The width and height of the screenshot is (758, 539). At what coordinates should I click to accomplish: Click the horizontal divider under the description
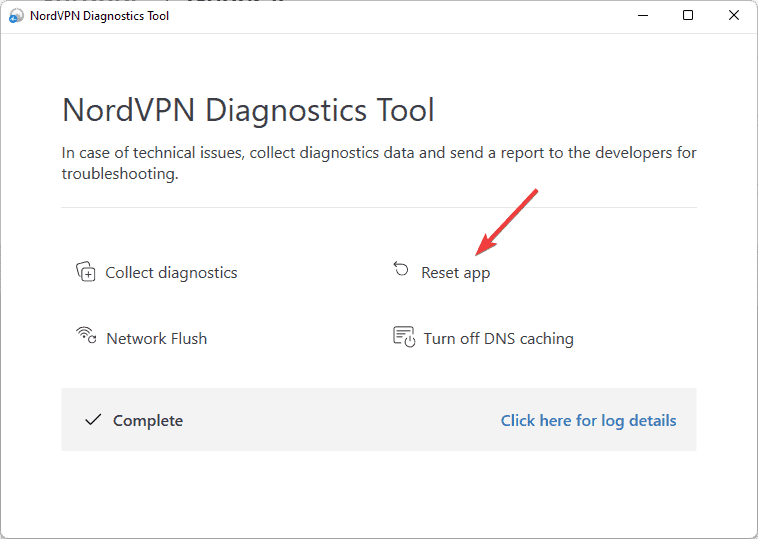click(x=378, y=208)
